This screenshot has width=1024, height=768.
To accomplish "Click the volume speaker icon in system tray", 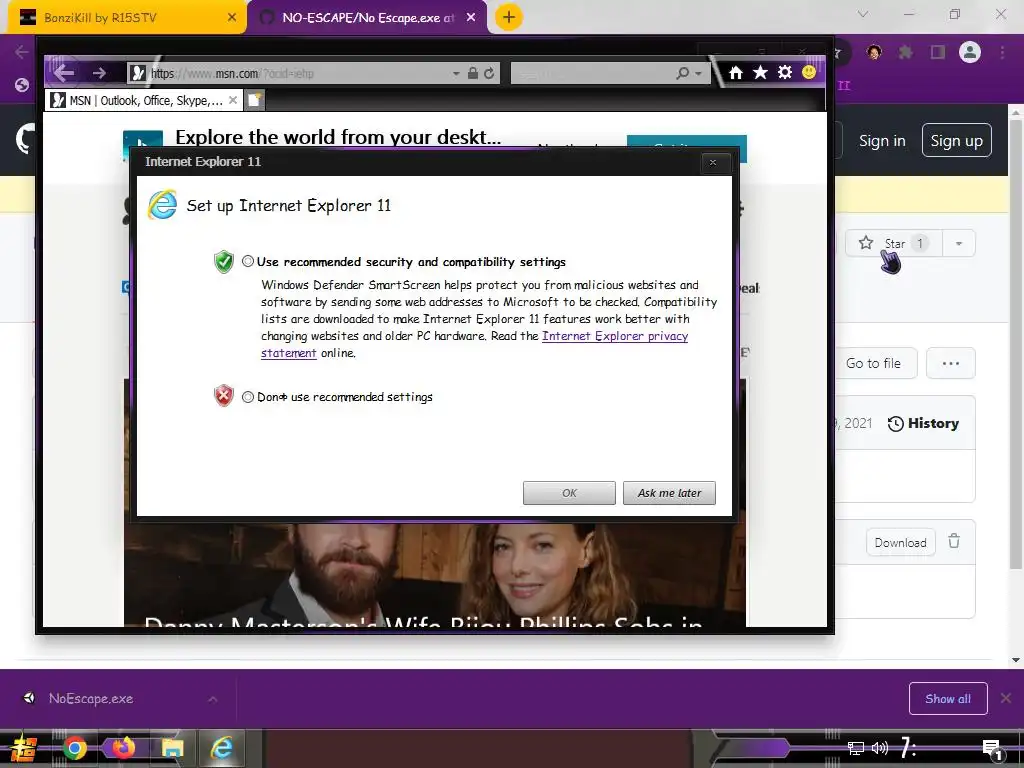I will click(880, 748).
